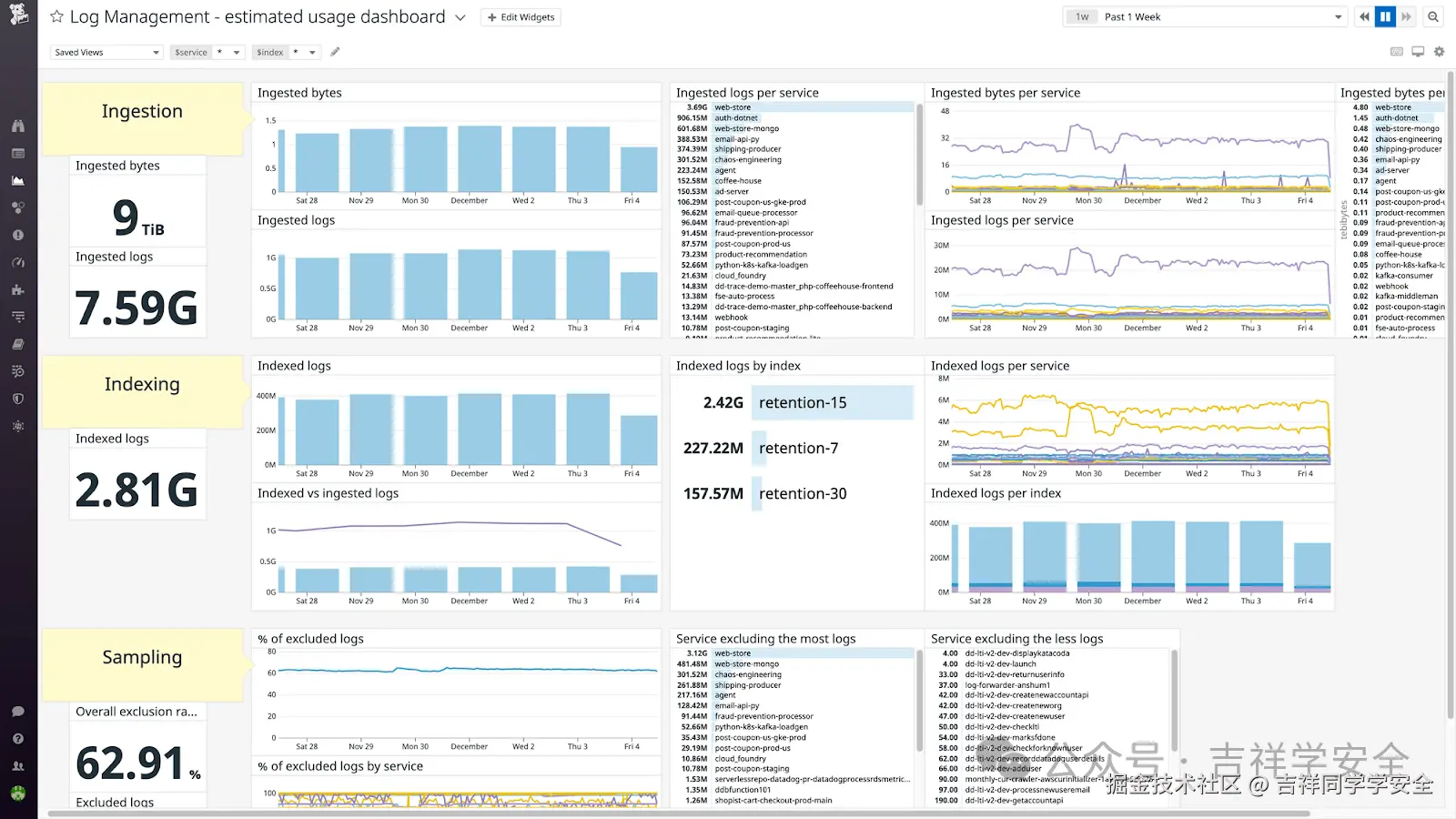Image resolution: width=1456 pixels, height=819 pixels.
Task: Zoom out the time range with magnifier
Action: click(1433, 16)
